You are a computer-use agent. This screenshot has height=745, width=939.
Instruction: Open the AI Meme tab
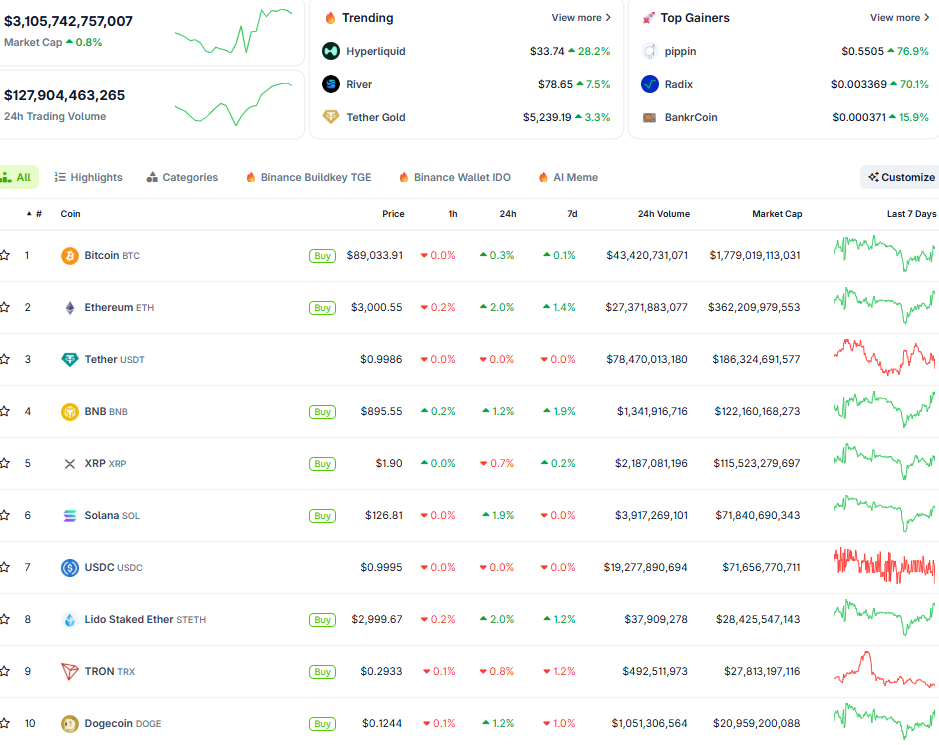coord(567,177)
